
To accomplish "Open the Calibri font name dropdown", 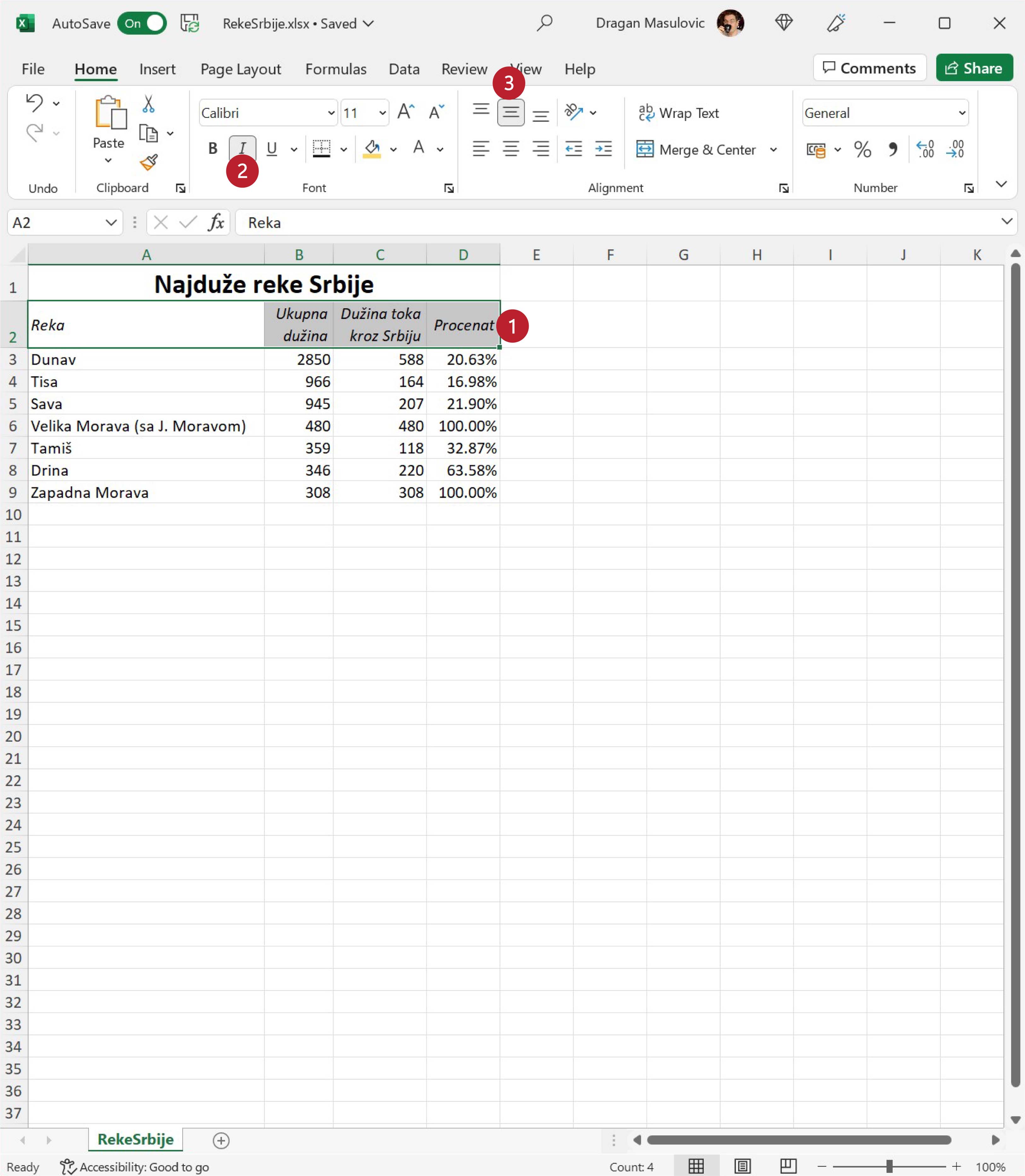I will [331, 113].
